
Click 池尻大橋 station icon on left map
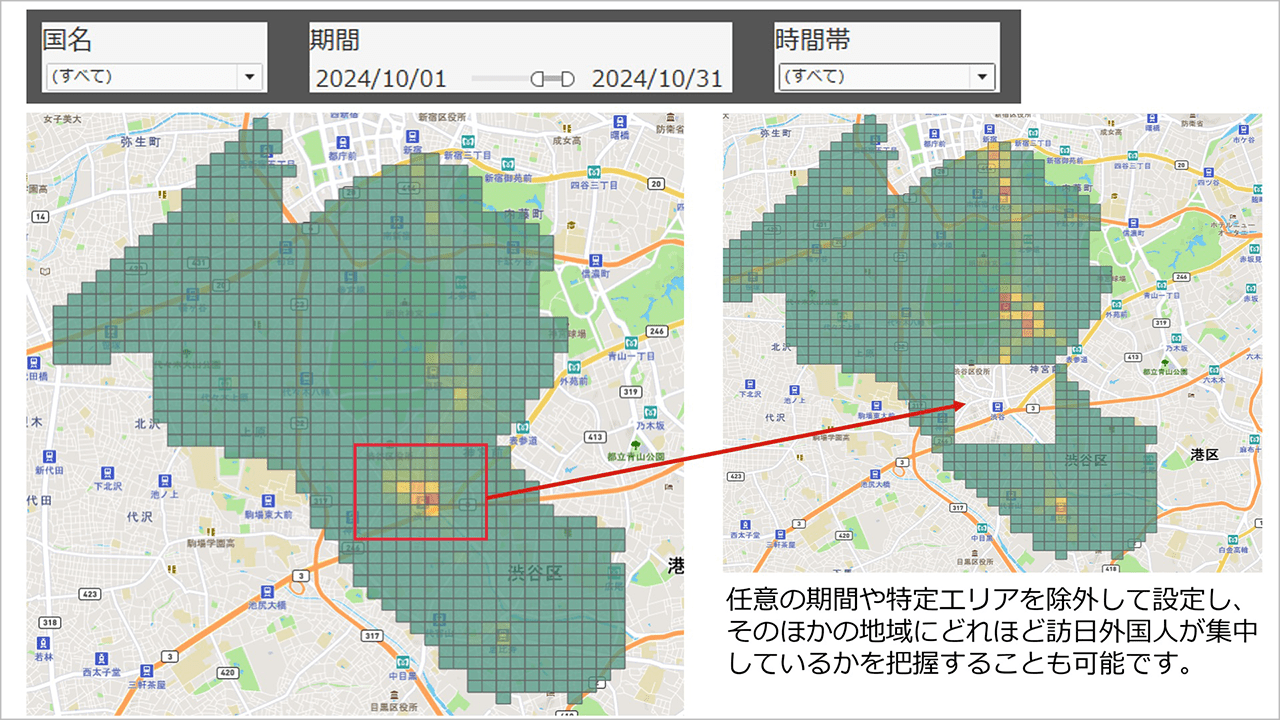pyautogui.click(x=266, y=590)
